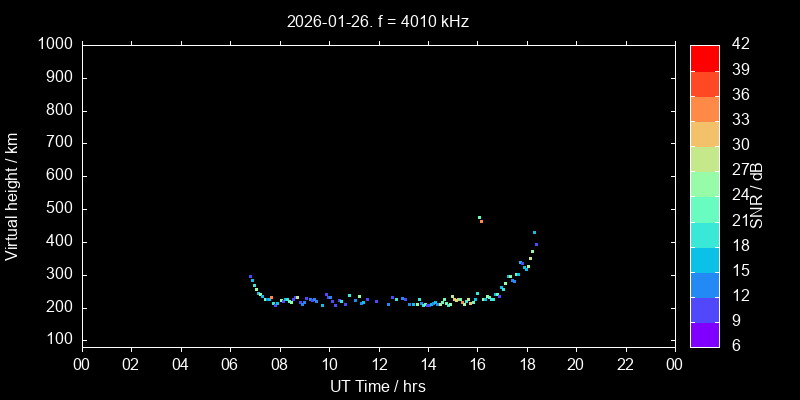This screenshot has width=800, height=400.
Task: Click the red 39–42 dB colorbar segment
Action: (x=704, y=57)
